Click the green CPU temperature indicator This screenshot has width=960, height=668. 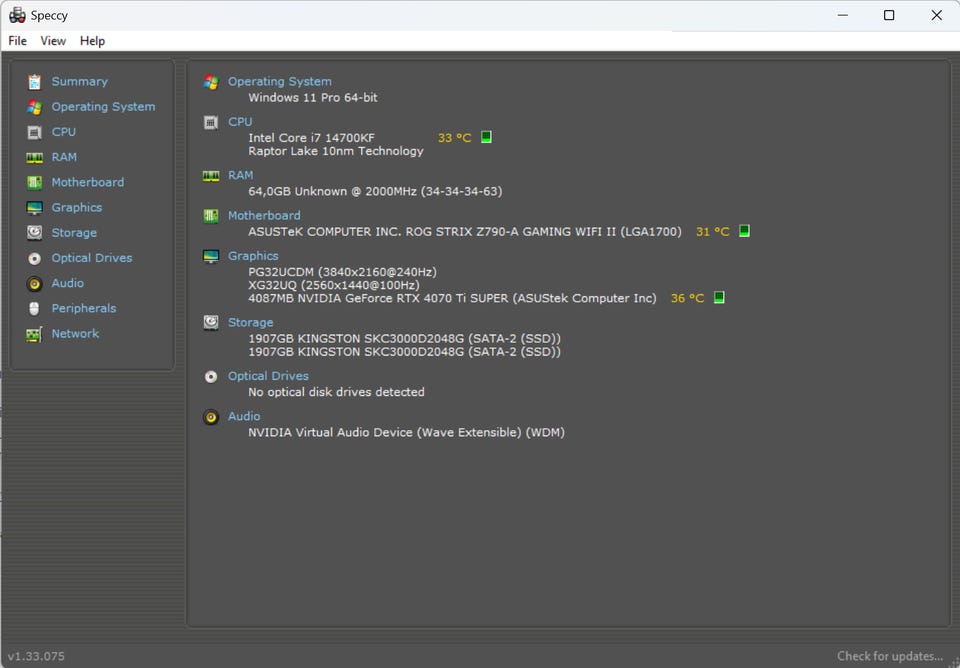[x=487, y=138]
